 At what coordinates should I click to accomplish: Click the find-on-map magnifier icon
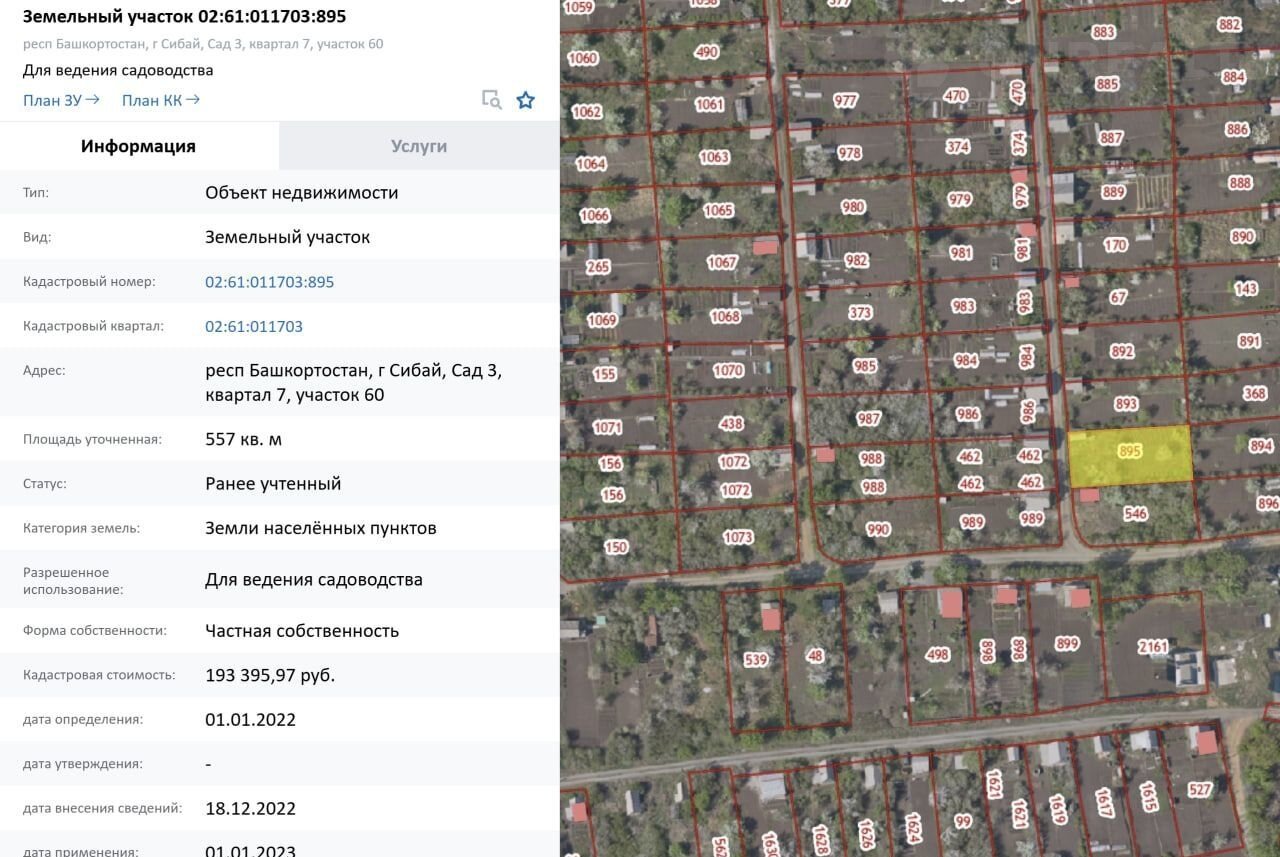click(x=491, y=100)
